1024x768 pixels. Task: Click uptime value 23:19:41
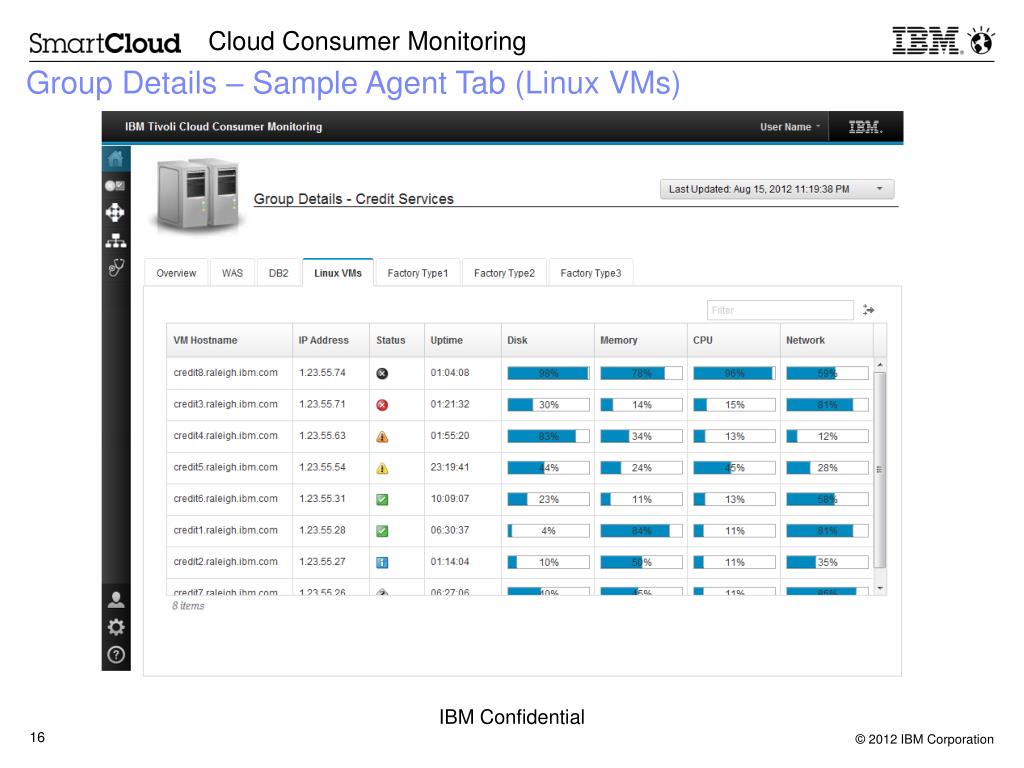click(x=450, y=468)
